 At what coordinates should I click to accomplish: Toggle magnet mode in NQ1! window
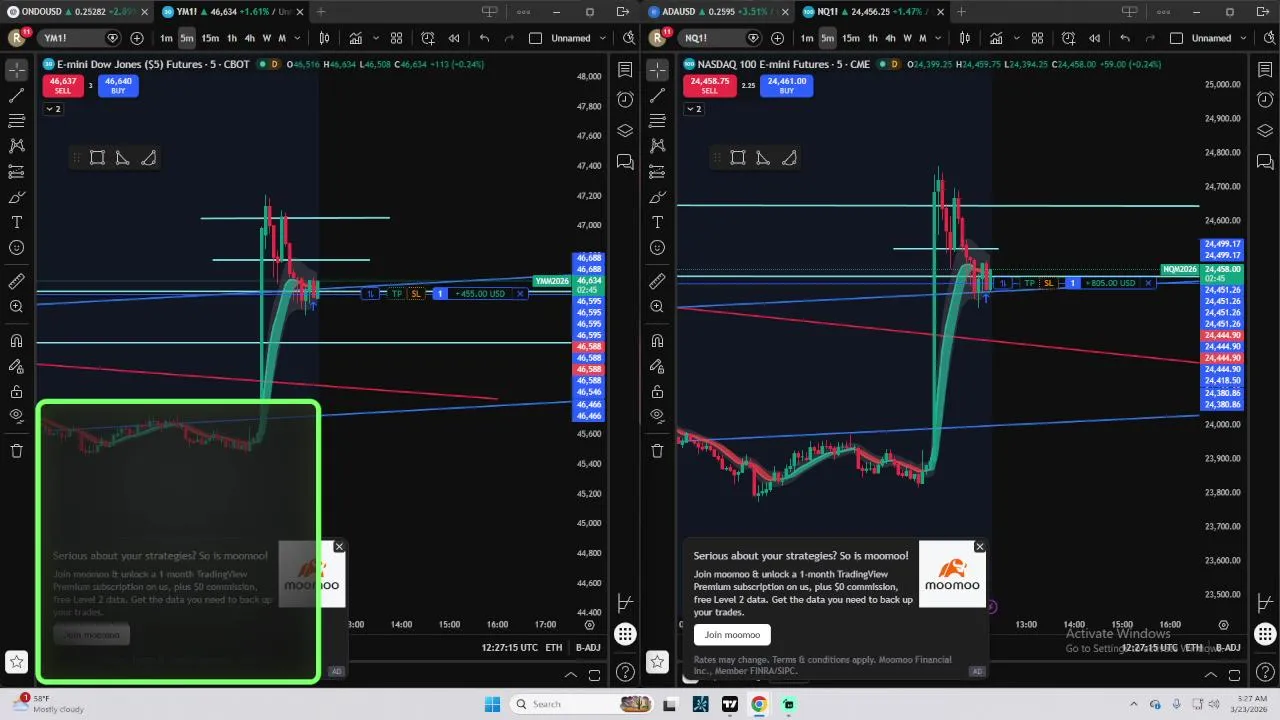tap(657, 341)
